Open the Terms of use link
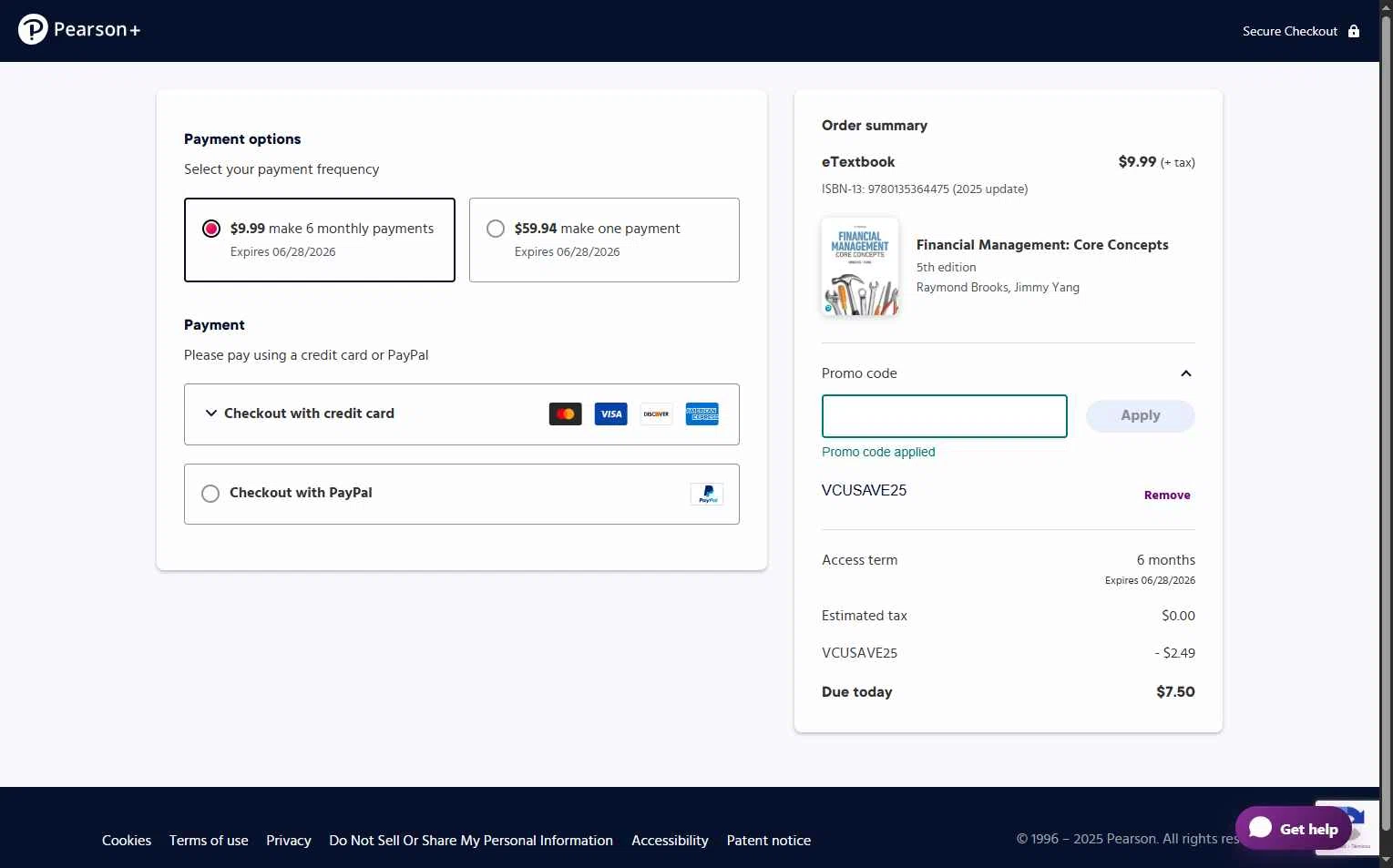Viewport: 1393px width, 868px height. [x=209, y=841]
